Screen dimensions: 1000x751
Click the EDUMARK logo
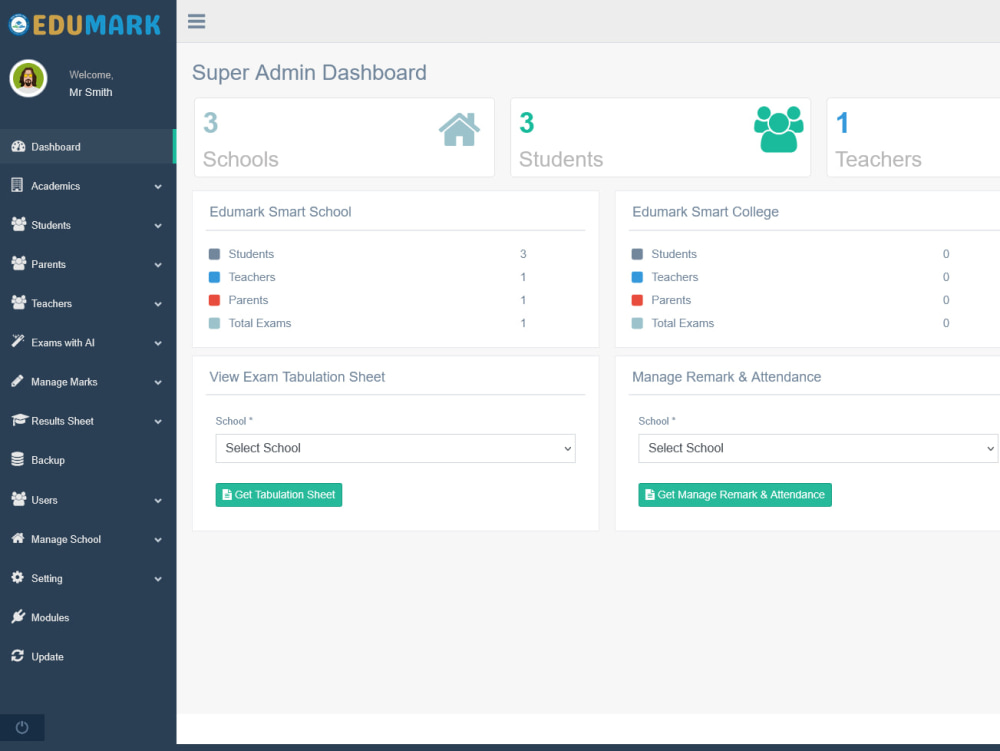84,25
